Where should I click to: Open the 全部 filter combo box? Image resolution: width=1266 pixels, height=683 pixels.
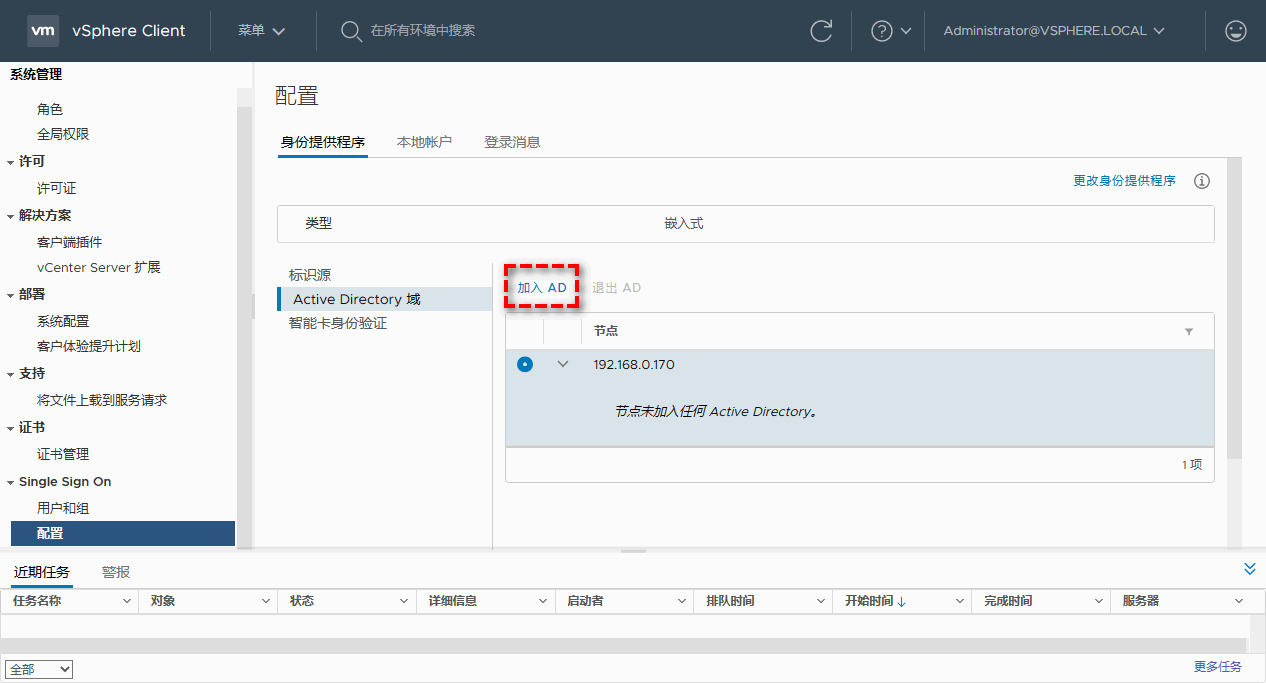(39, 669)
